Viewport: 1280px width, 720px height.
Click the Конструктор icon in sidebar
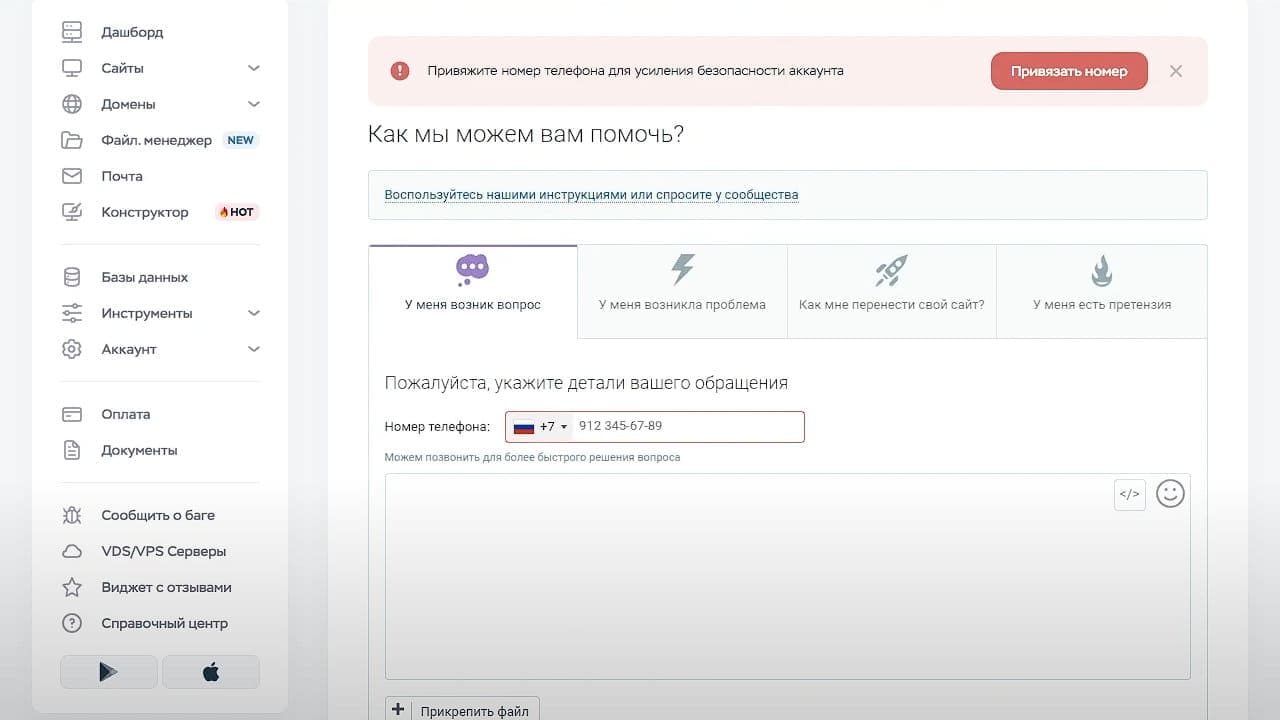coord(72,212)
